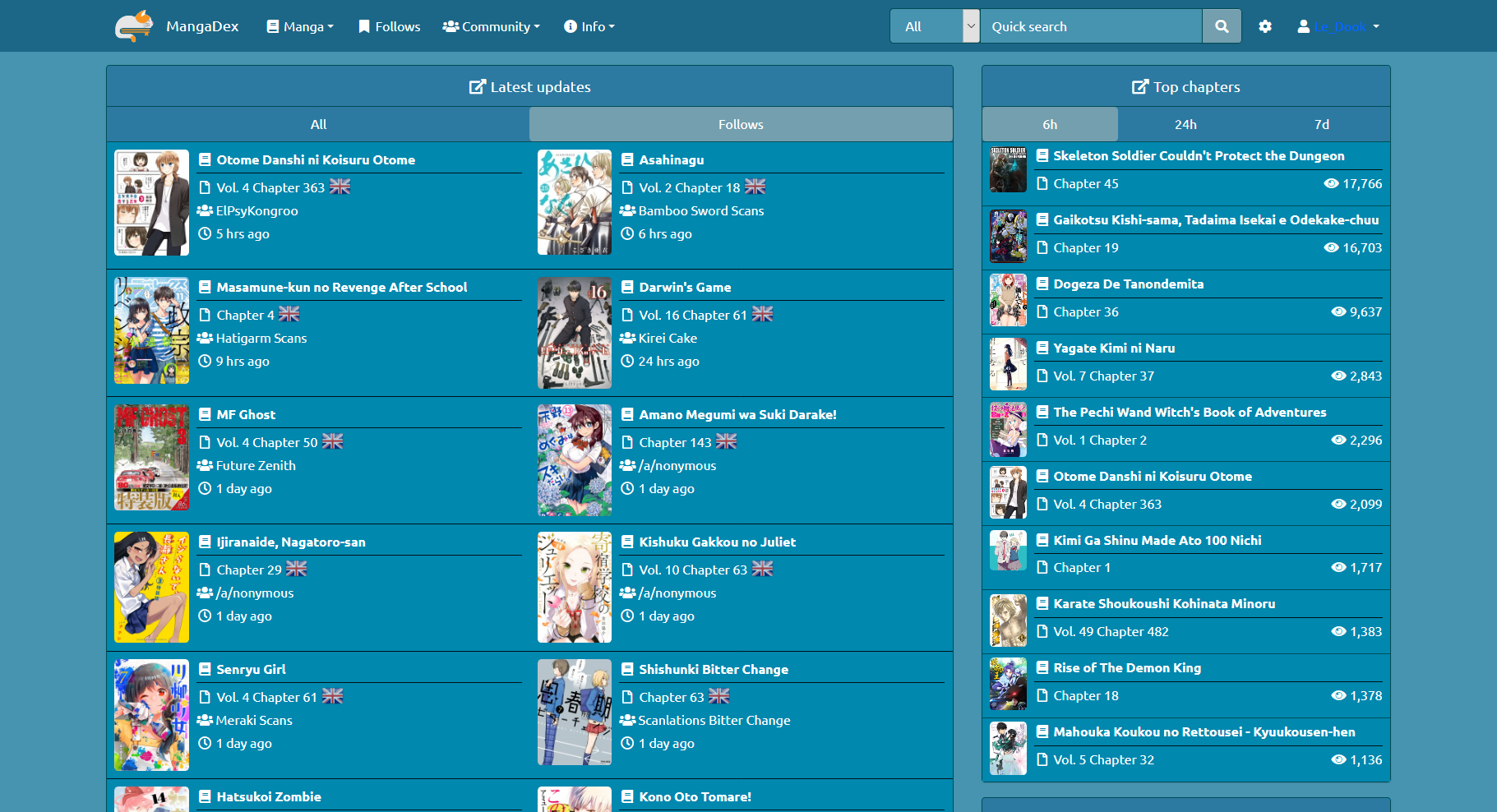Click the eye icon beside 16,703 views
The width and height of the screenshot is (1497, 812).
tap(1332, 248)
